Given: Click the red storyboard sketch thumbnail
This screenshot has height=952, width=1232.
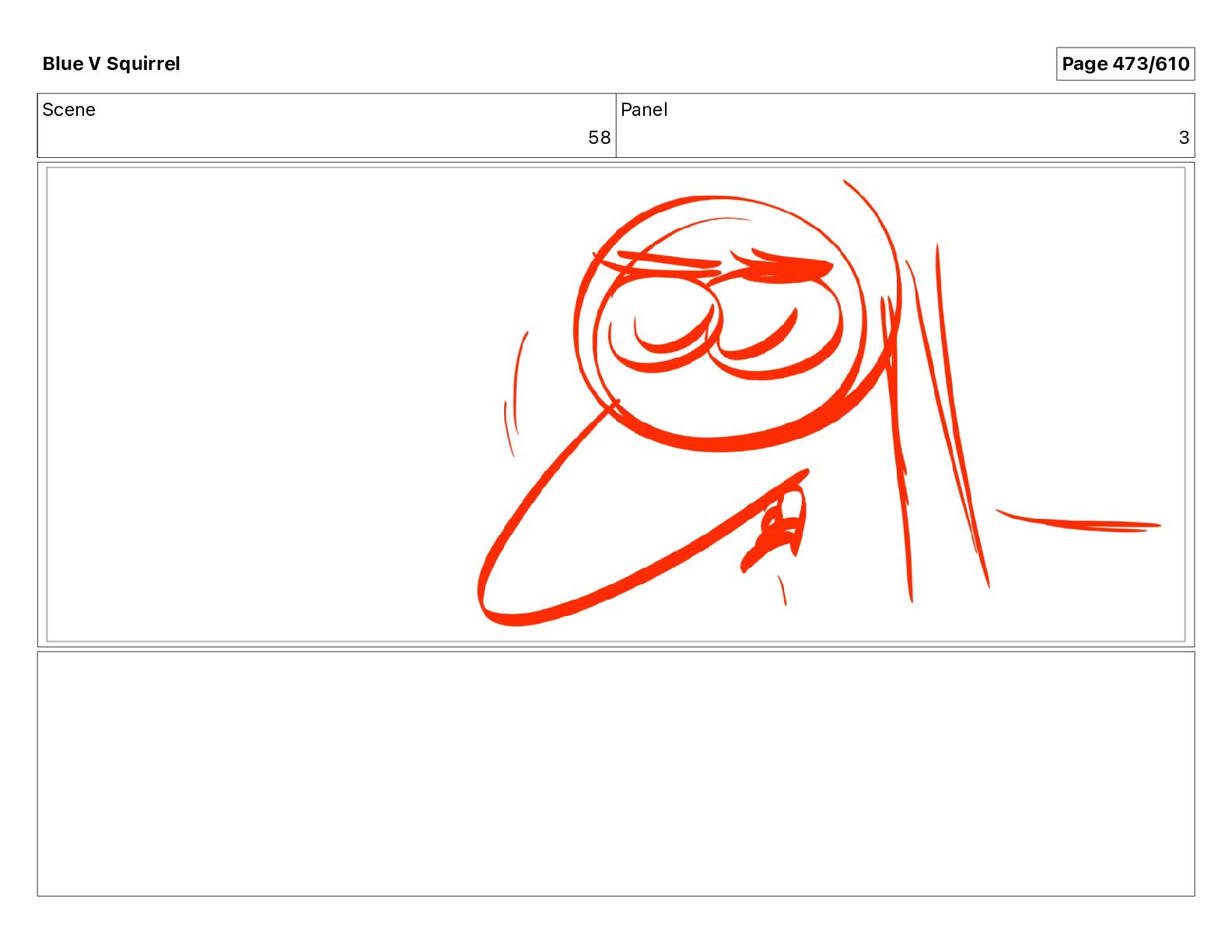Looking at the screenshot, I should 616,404.
